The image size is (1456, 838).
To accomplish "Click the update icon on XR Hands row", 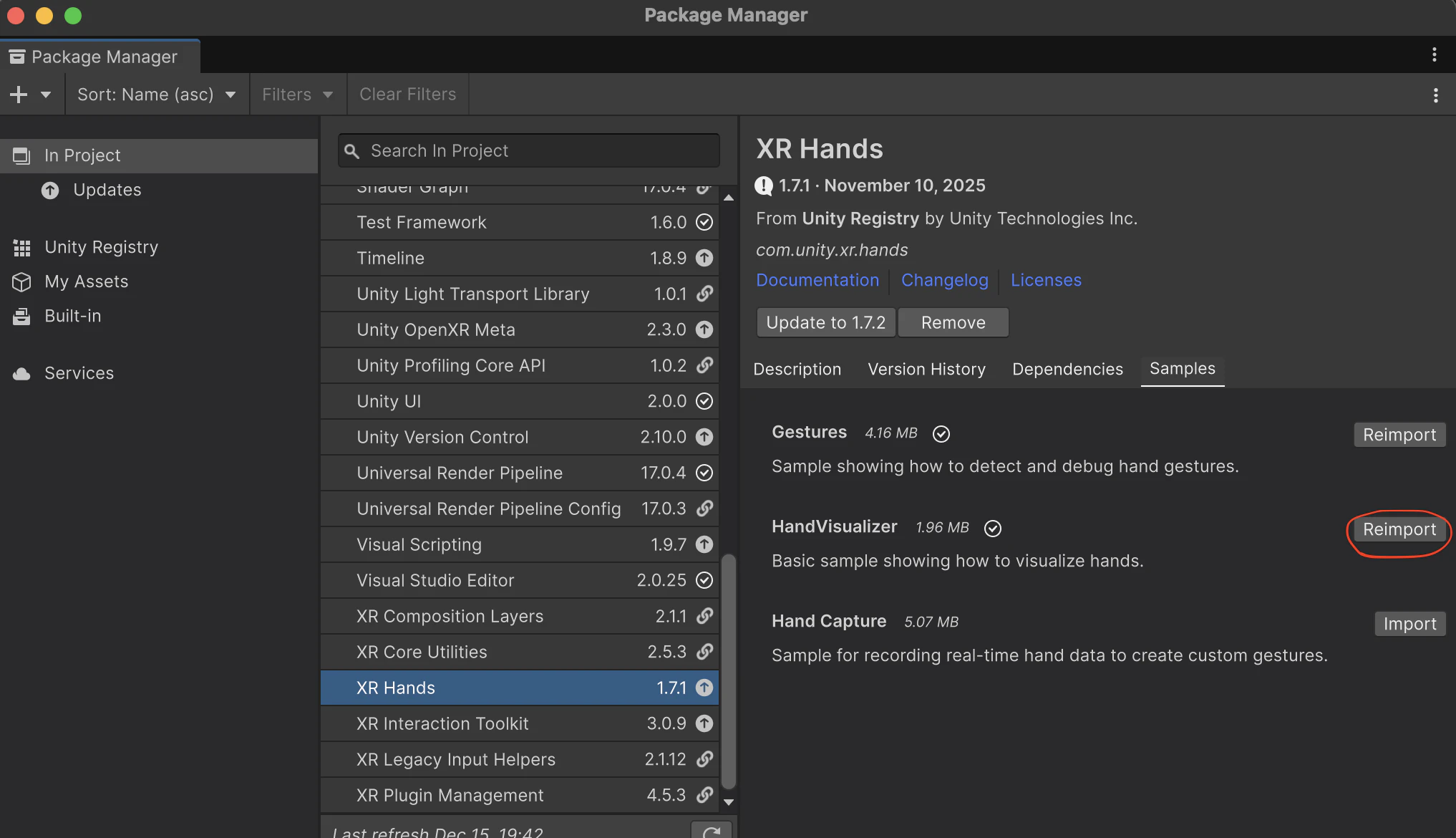I will click(704, 688).
